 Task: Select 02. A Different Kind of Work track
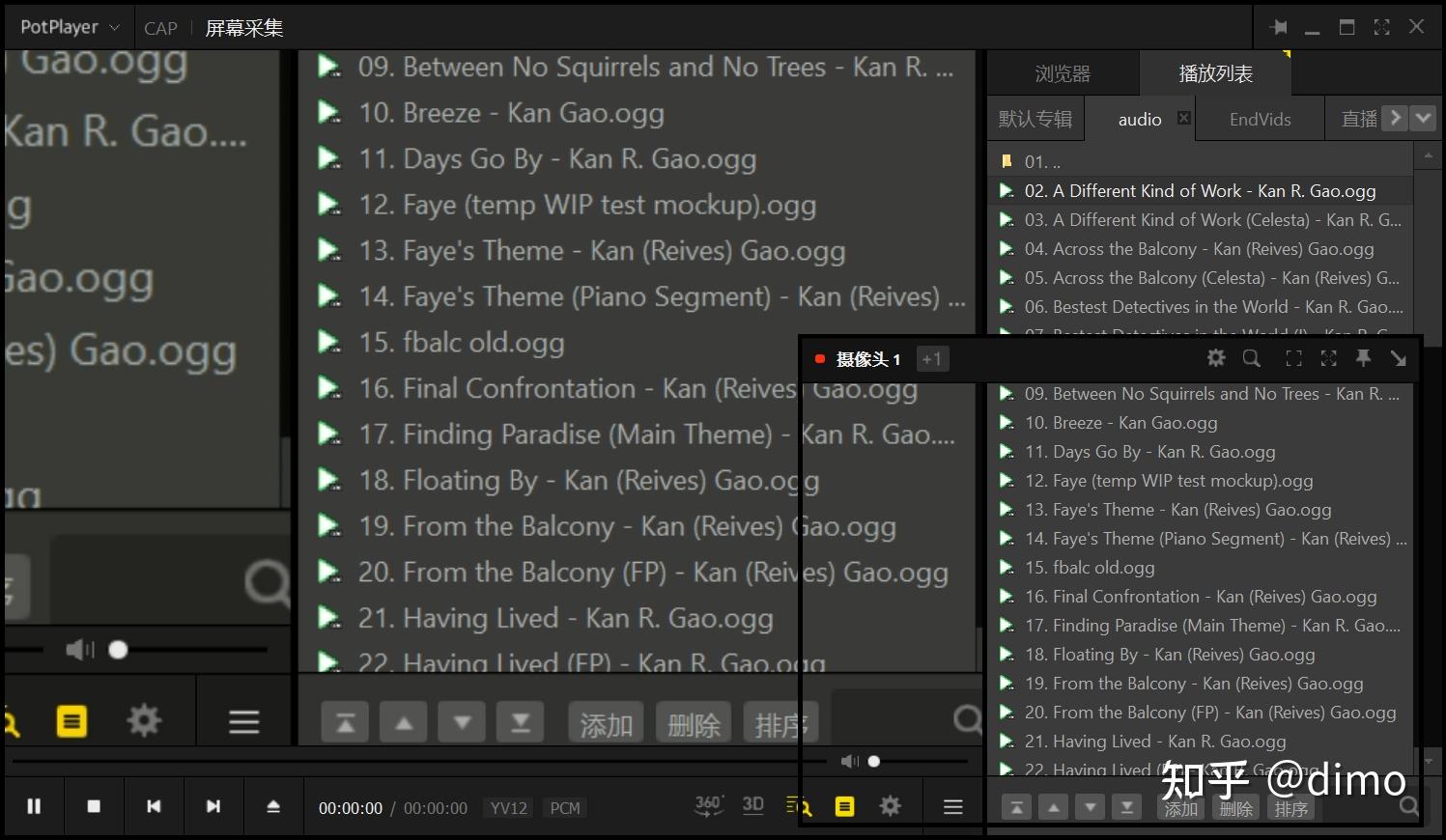(x=1200, y=191)
